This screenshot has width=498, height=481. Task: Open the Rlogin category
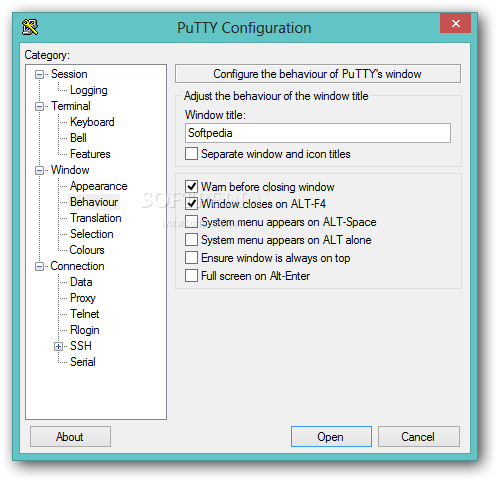point(85,330)
